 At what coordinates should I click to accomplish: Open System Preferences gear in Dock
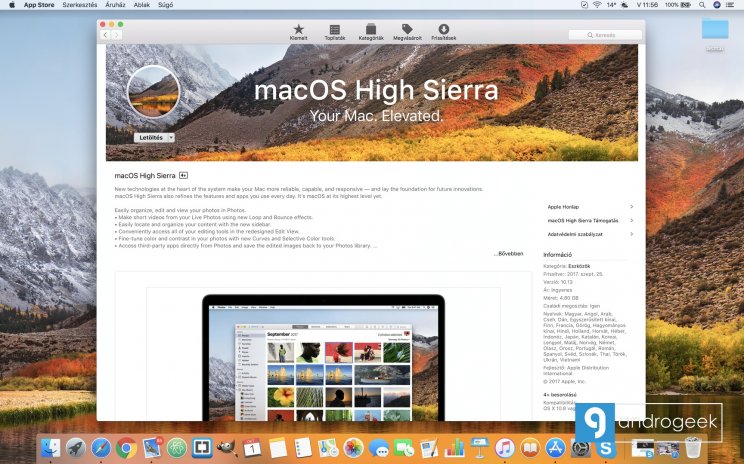point(580,448)
